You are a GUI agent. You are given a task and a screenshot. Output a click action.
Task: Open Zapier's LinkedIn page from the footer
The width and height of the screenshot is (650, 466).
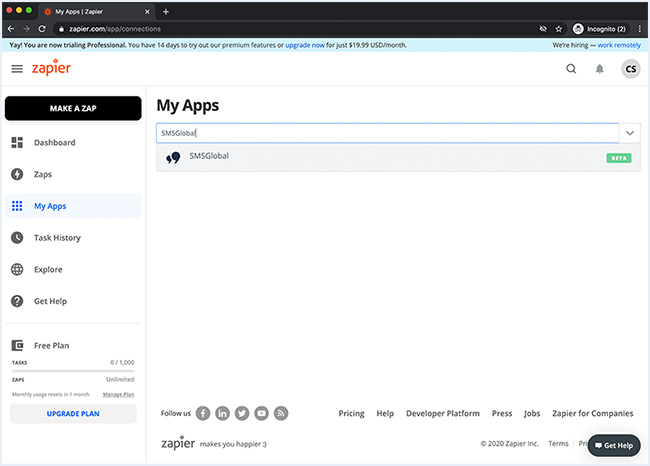click(222, 413)
